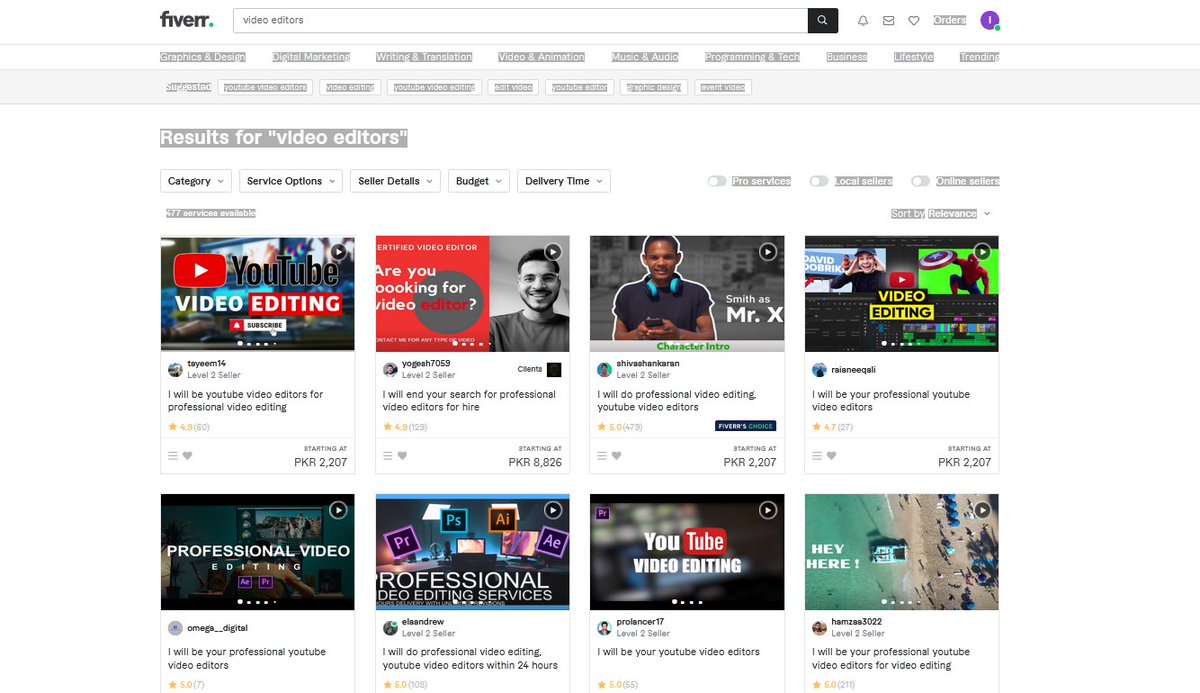Play video on raianeeqali gig thumbnail
Screen dimensions: 1200x693
pyautogui.click(x=982, y=252)
